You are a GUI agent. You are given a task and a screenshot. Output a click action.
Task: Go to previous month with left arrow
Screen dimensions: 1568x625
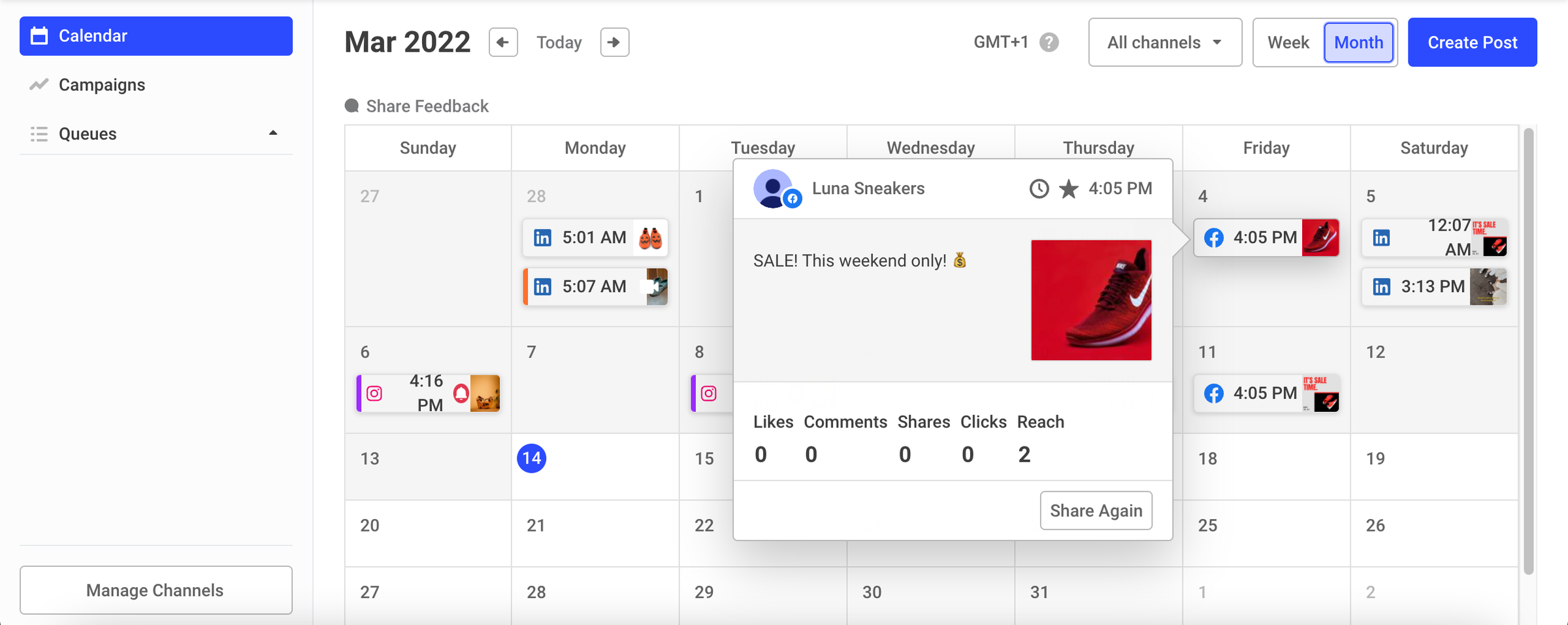click(503, 42)
